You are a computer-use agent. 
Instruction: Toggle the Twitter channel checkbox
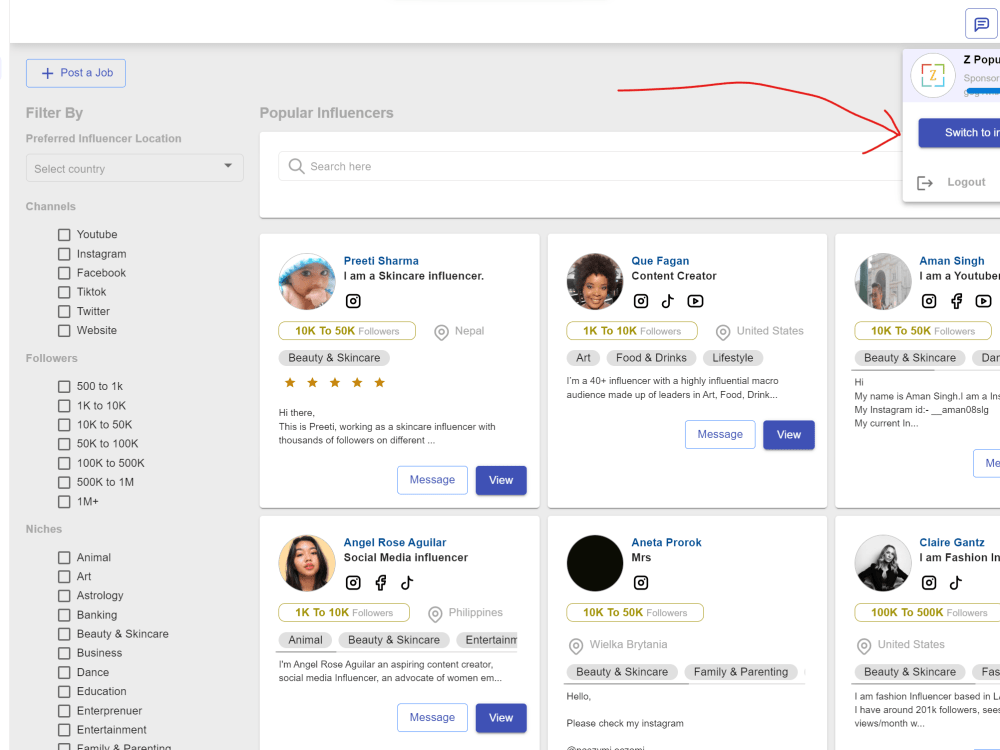click(64, 311)
